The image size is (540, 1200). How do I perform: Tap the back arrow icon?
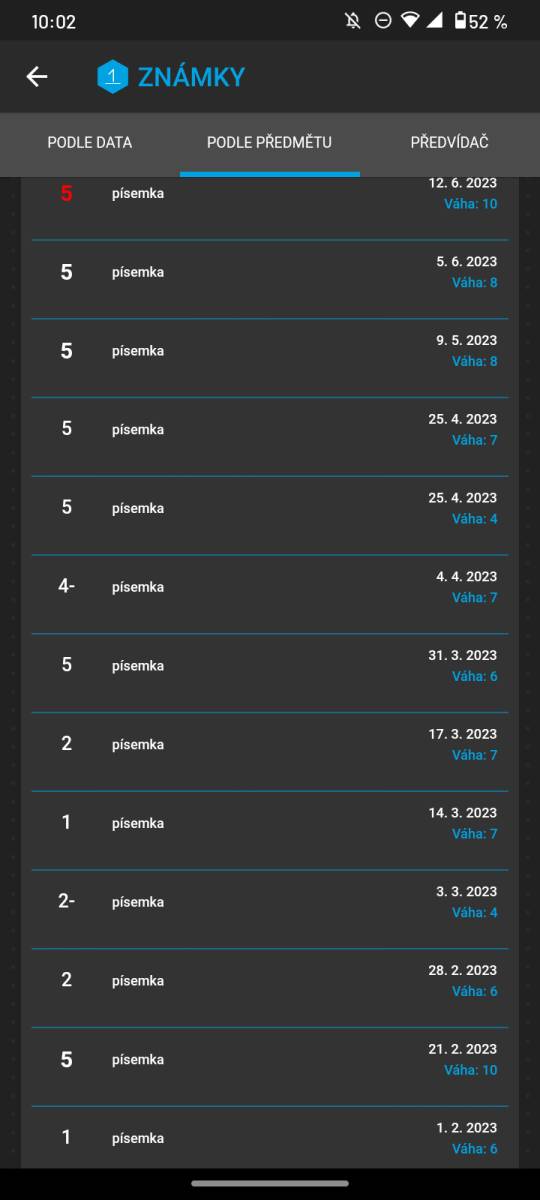pos(37,77)
